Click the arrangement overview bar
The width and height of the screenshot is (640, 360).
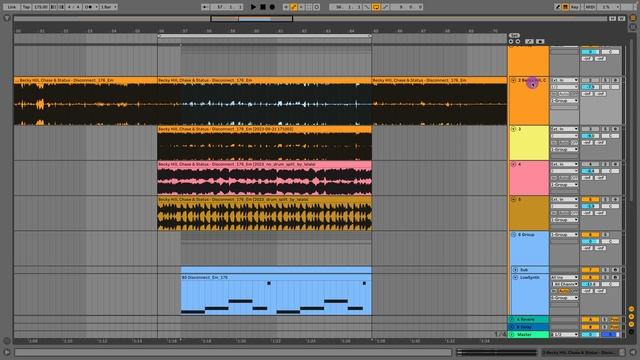point(310,19)
